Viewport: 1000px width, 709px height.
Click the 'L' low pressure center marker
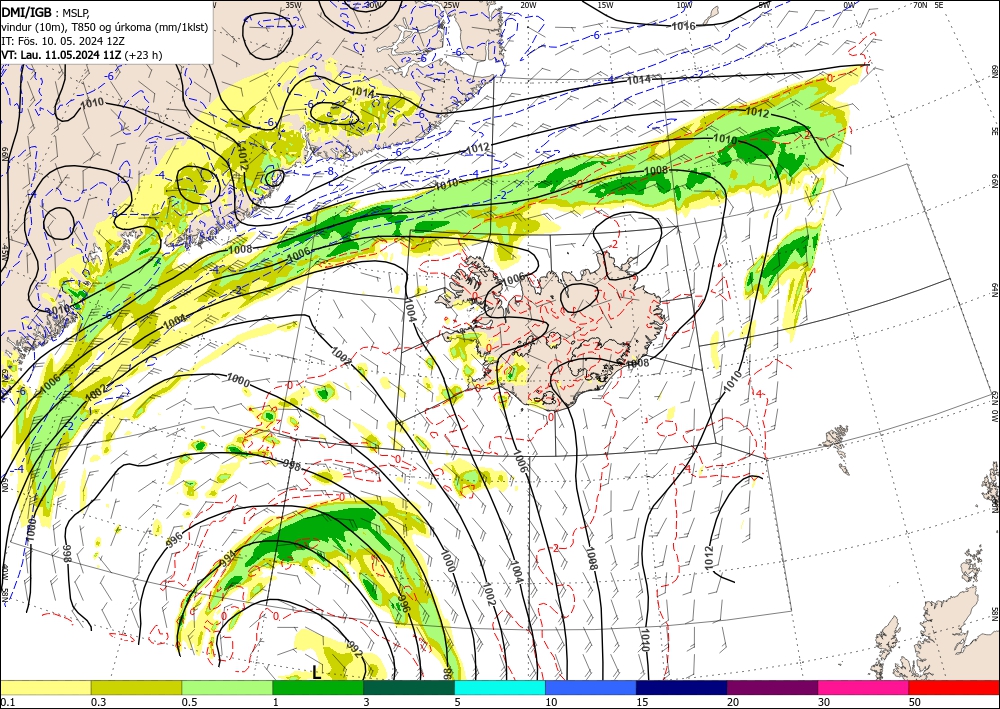[x=316, y=672]
